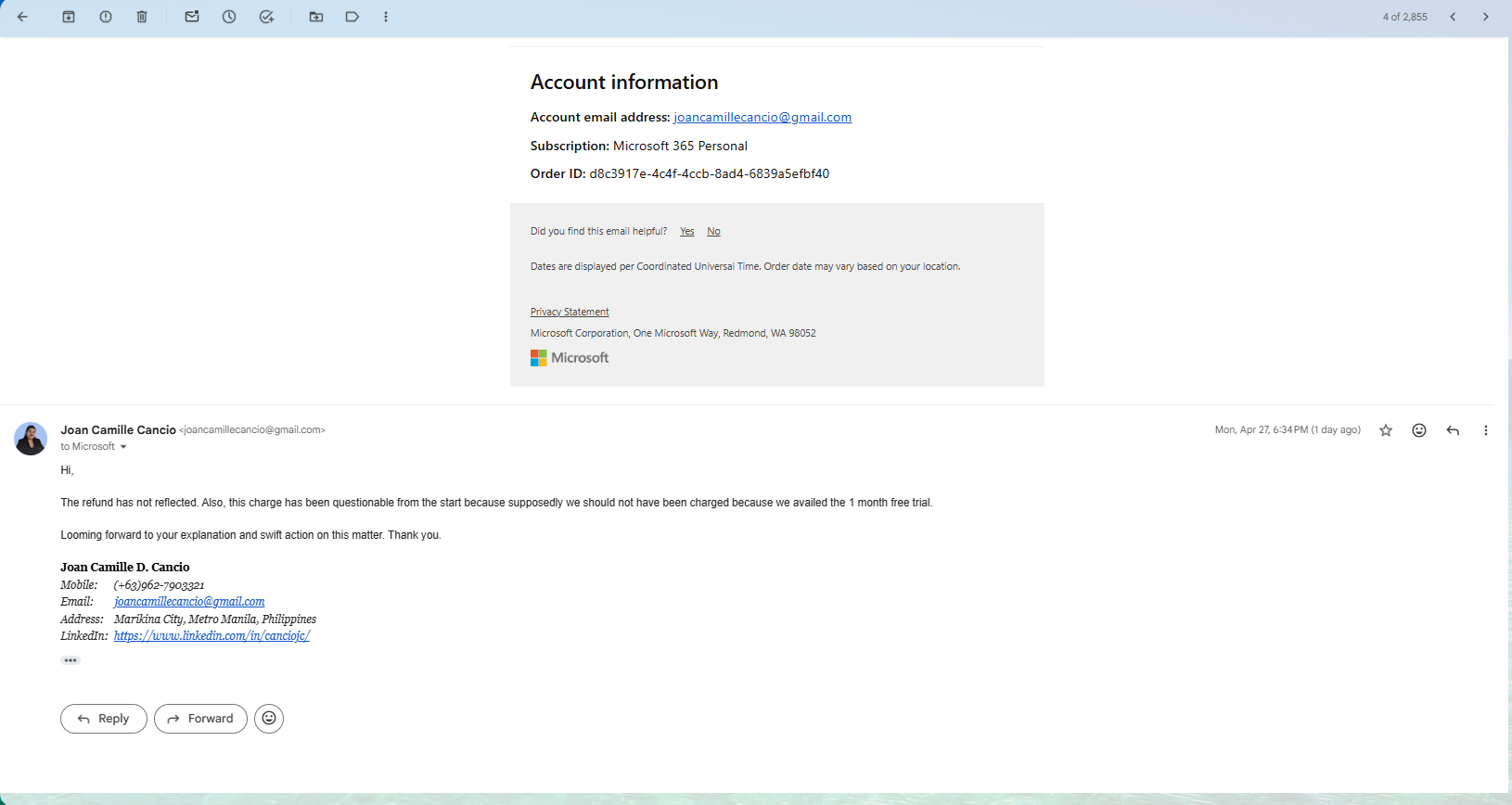The image size is (1512, 805).
Task: Expand recipient details next to 'to Microsoft'
Action: point(123,447)
